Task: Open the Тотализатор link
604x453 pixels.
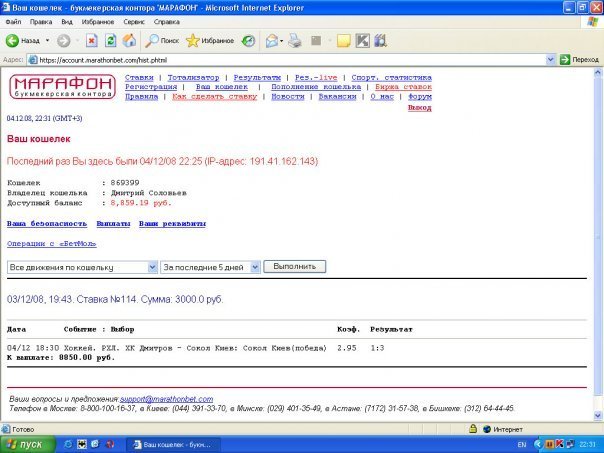Action: [193, 77]
